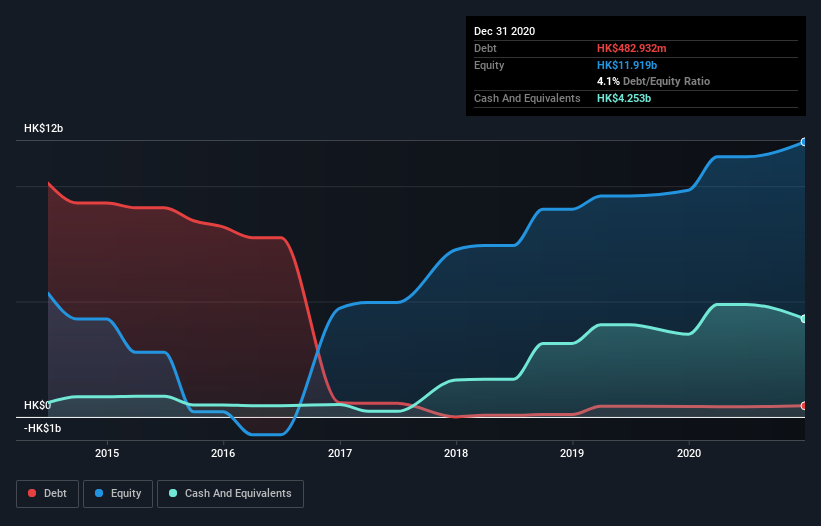Click the 4.1% Debt/Equity Ratio text
821x526 pixels.
(653, 81)
